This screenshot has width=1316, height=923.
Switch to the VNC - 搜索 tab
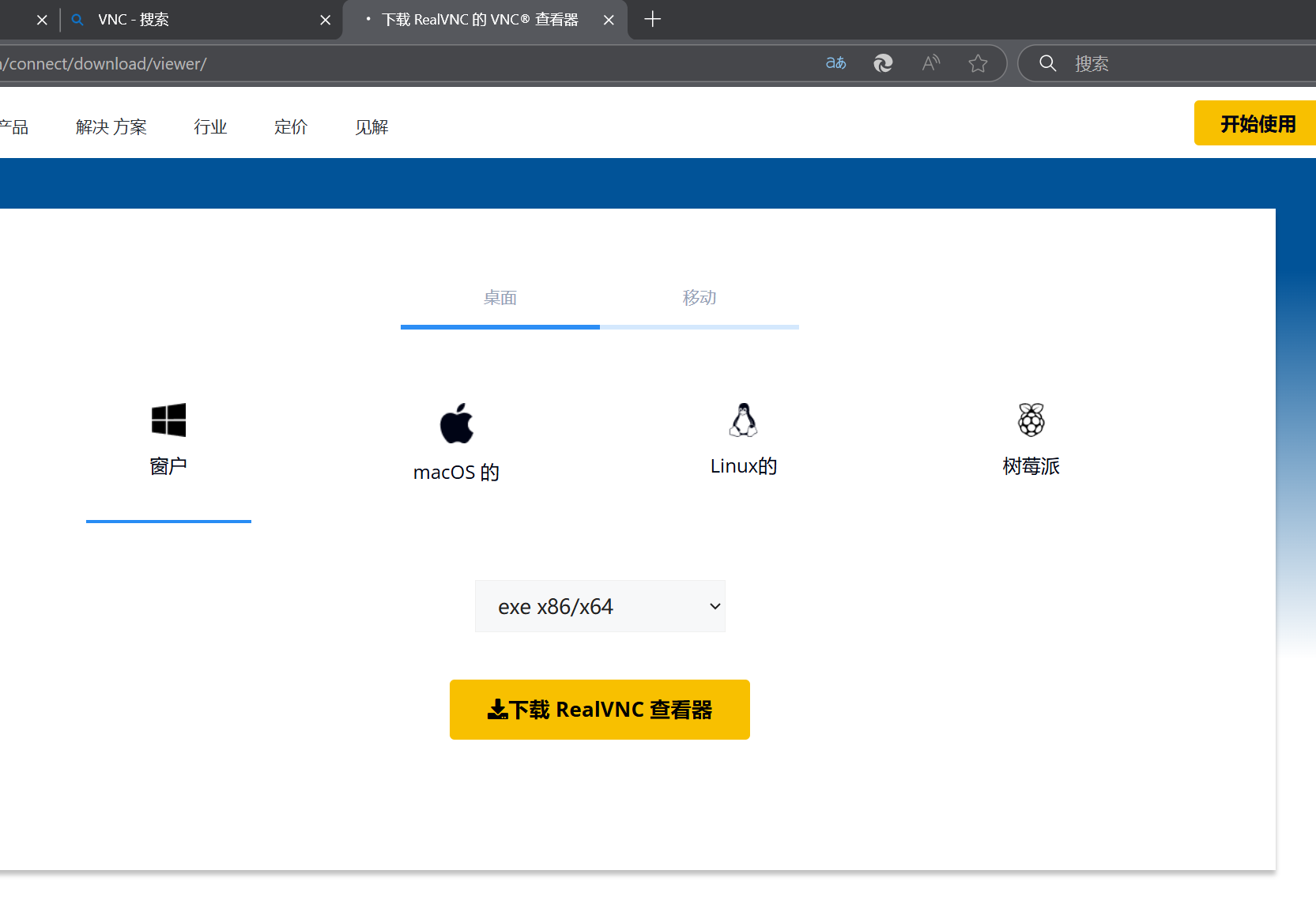point(201,20)
